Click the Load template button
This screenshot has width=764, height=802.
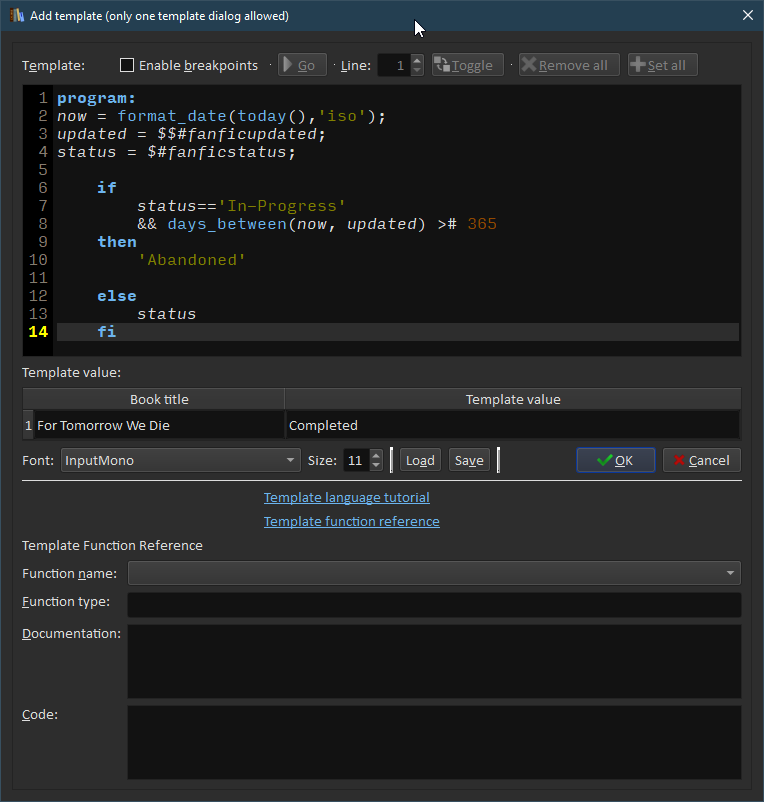pyautogui.click(x=420, y=460)
